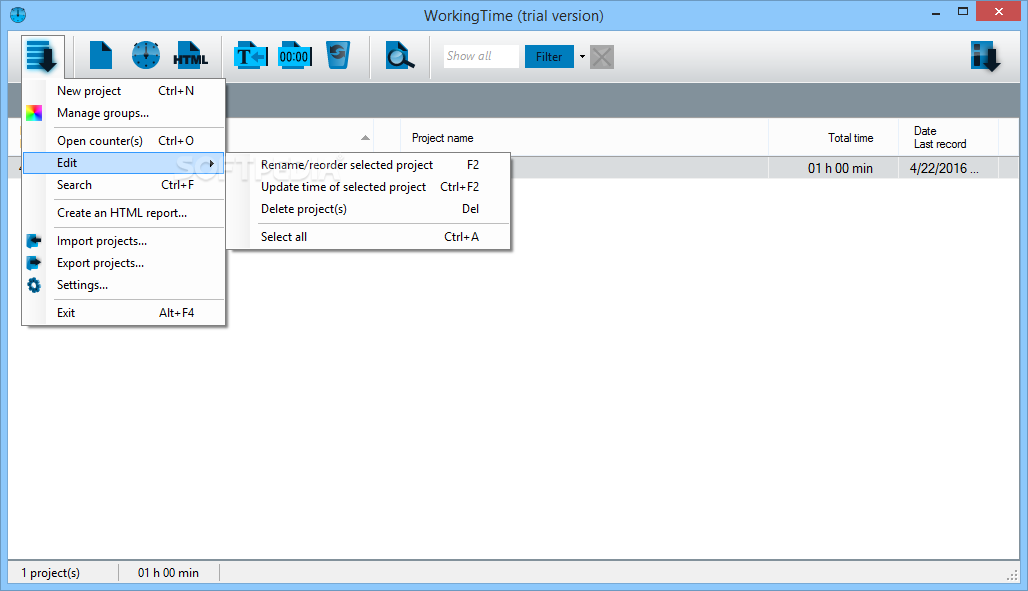Click the HTML report toolbar icon
1028x591 pixels.
[x=190, y=55]
